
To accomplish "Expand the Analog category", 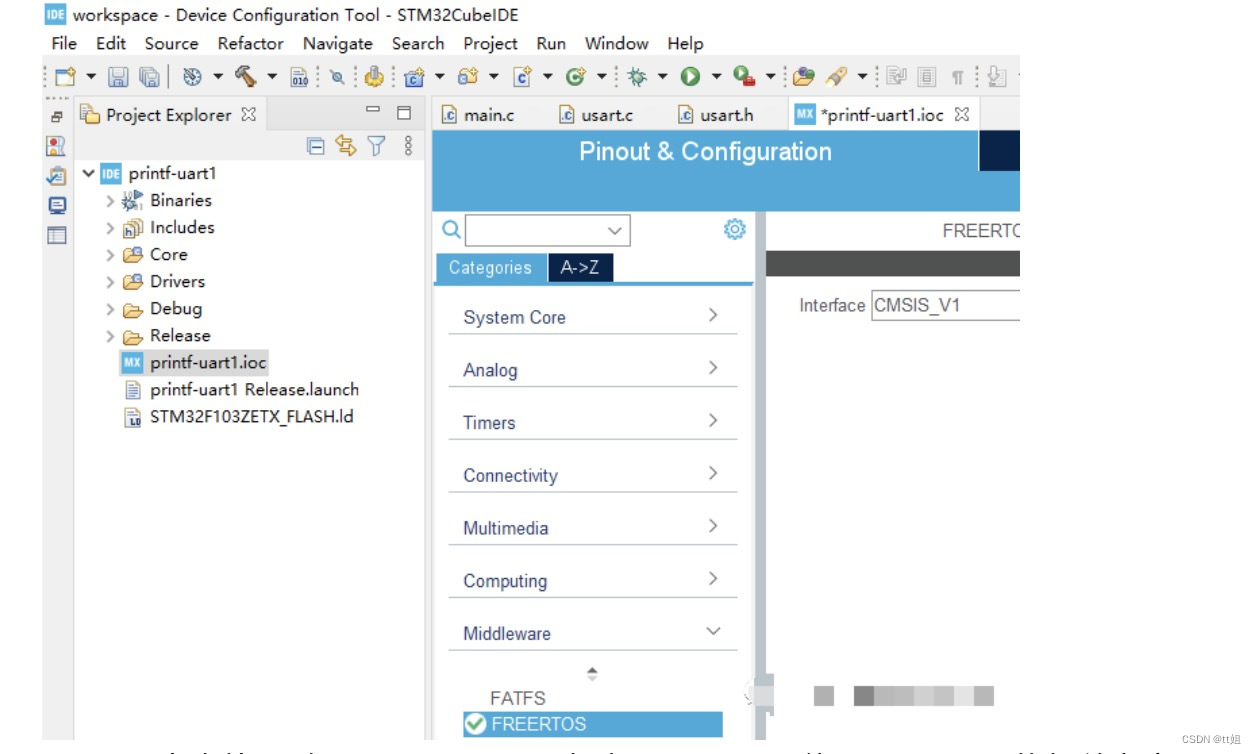I will pos(592,369).
